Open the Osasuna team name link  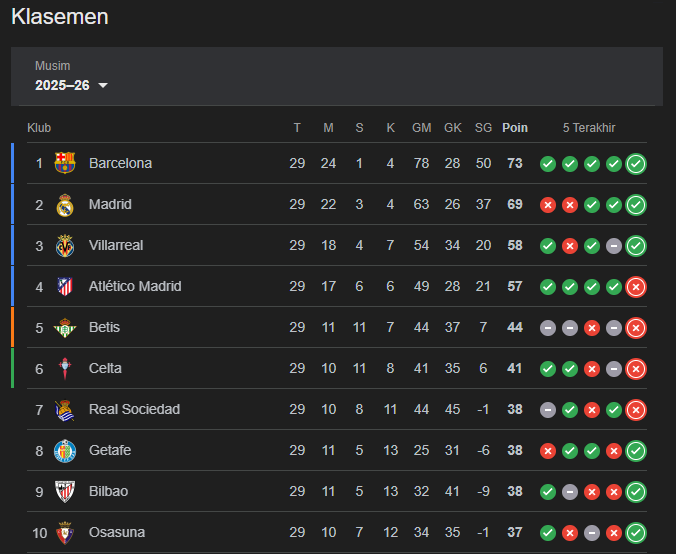[117, 532]
